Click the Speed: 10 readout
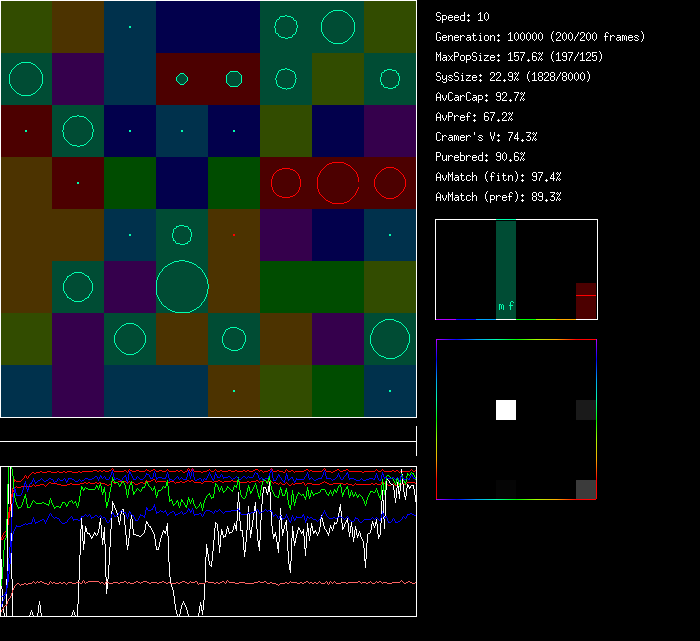Screen dimensions: 700x641 (x=463, y=17)
